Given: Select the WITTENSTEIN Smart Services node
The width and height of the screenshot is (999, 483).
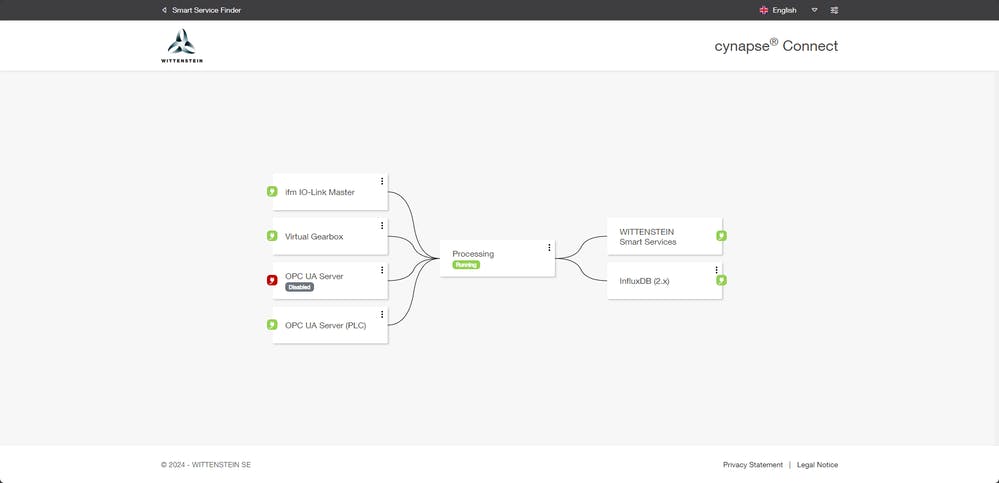Looking at the screenshot, I should pos(665,236).
